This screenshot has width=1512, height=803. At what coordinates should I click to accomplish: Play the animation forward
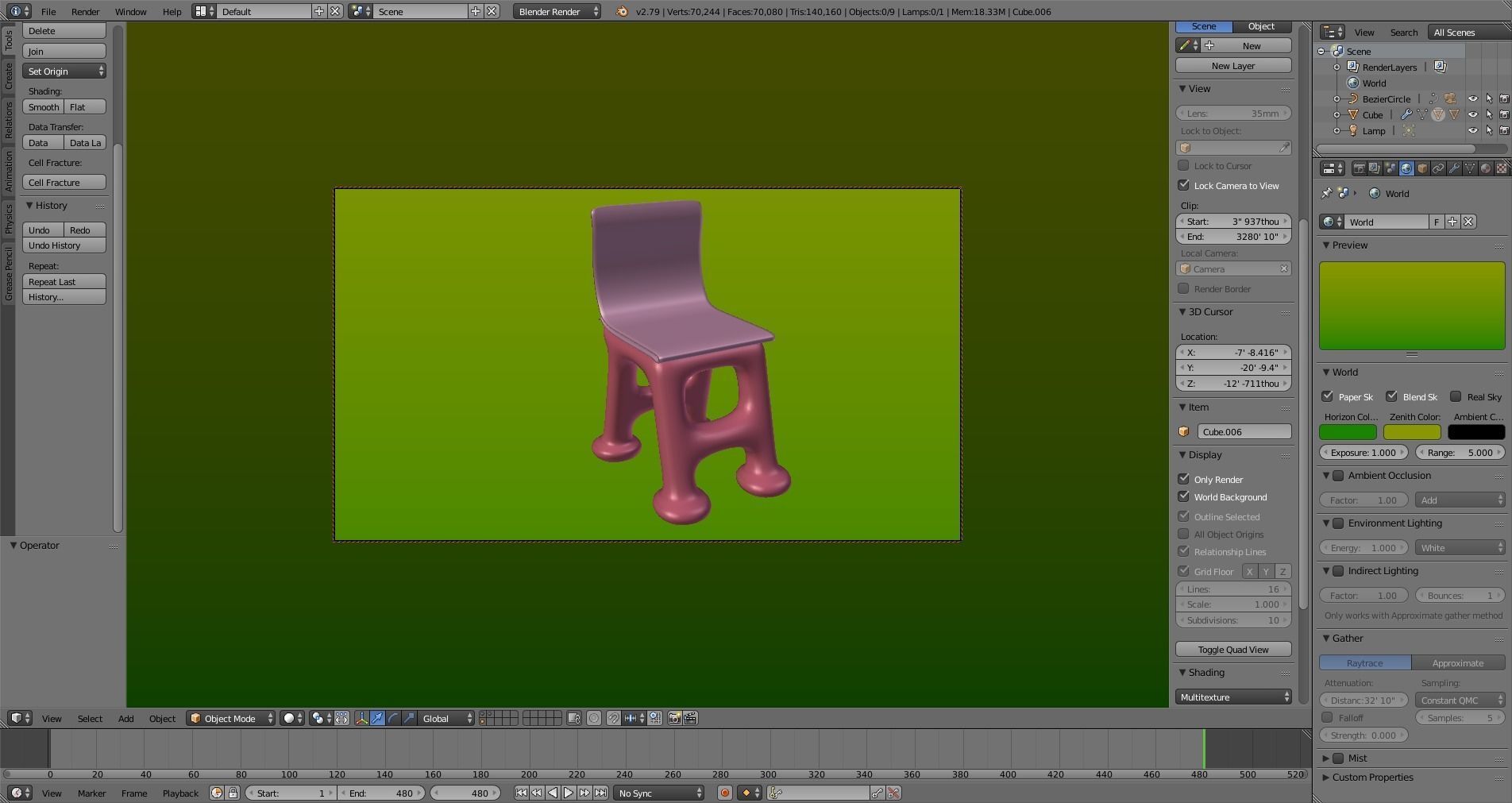tap(569, 793)
